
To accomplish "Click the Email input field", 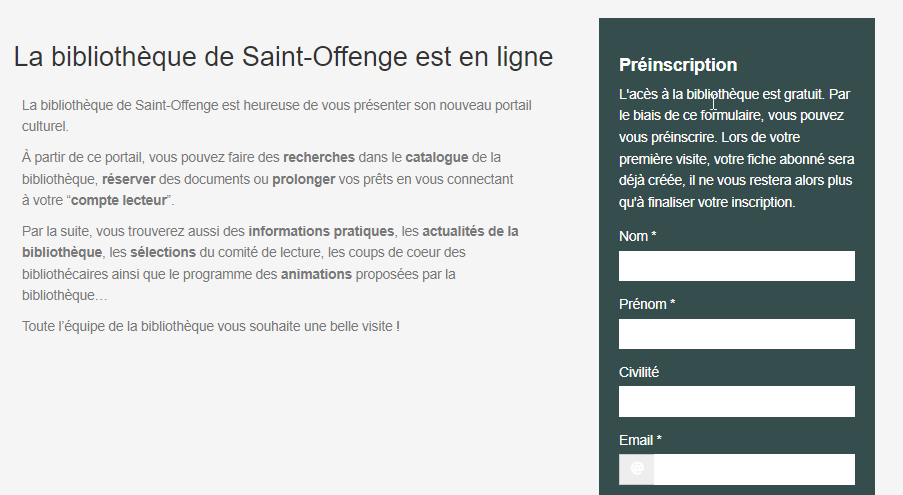I will tap(754, 469).
